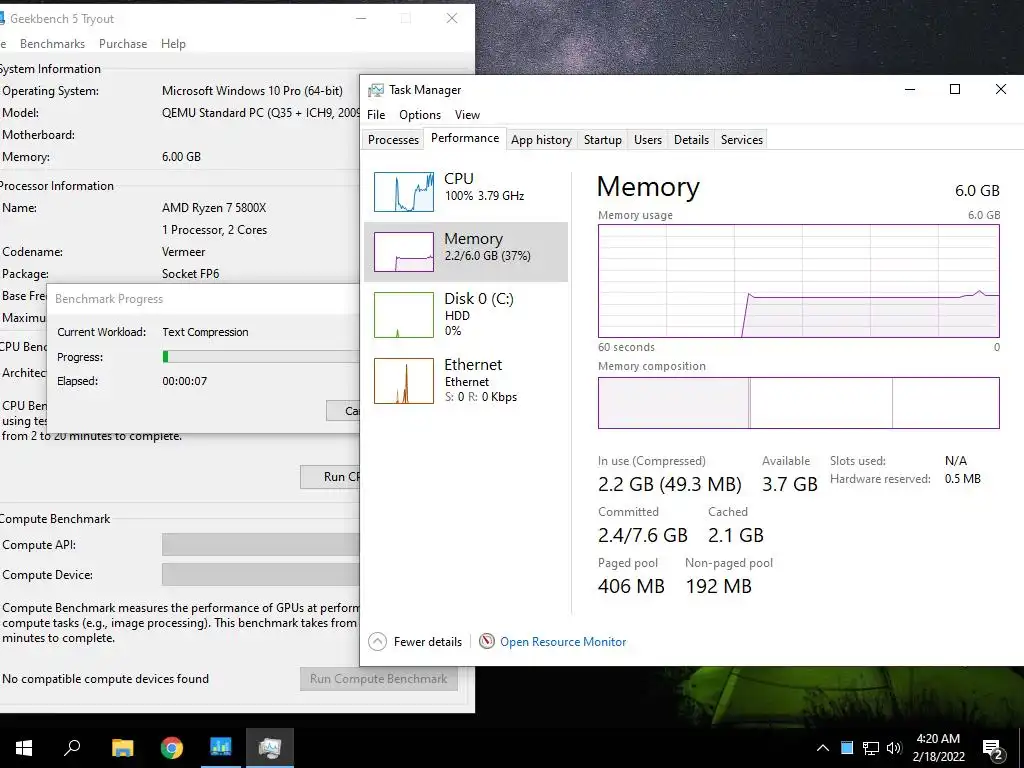Open the notification center icon

(993, 749)
